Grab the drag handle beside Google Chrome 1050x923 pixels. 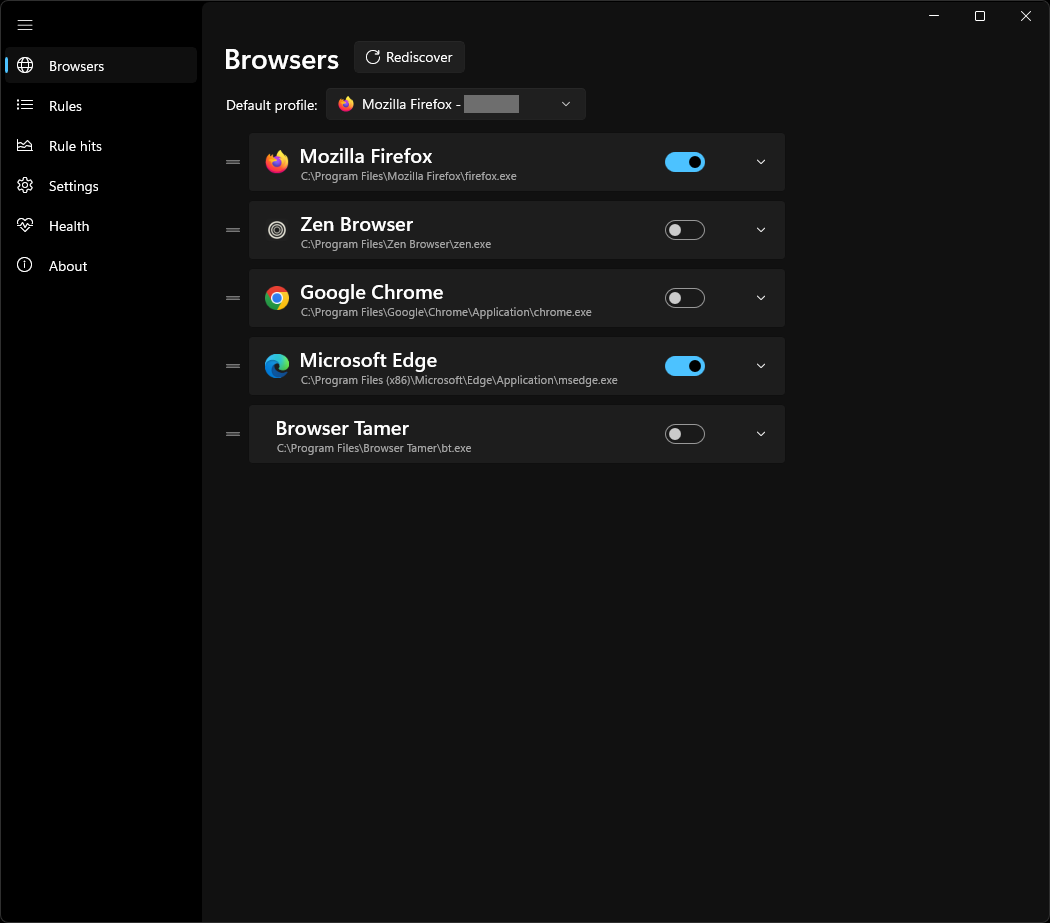tap(233, 298)
